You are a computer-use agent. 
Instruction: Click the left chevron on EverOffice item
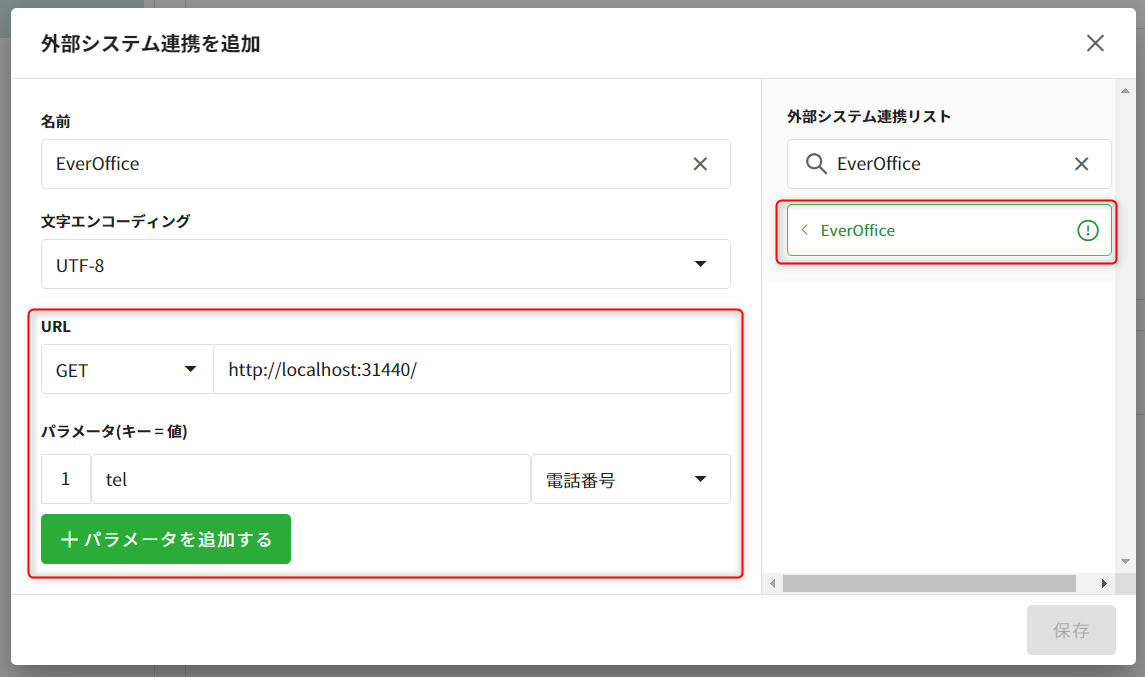(804, 231)
